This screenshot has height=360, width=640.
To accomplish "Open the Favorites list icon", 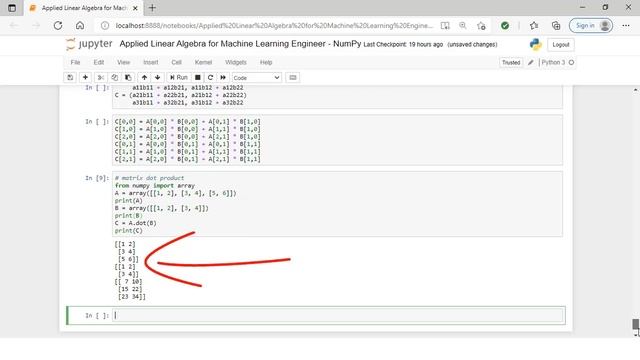I will pyautogui.click(x=534, y=26).
